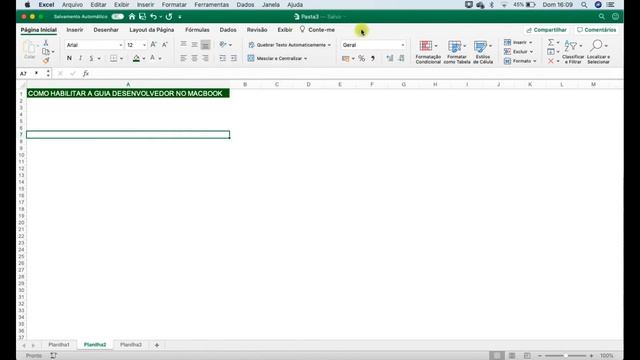Apply percent style format

point(362,58)
